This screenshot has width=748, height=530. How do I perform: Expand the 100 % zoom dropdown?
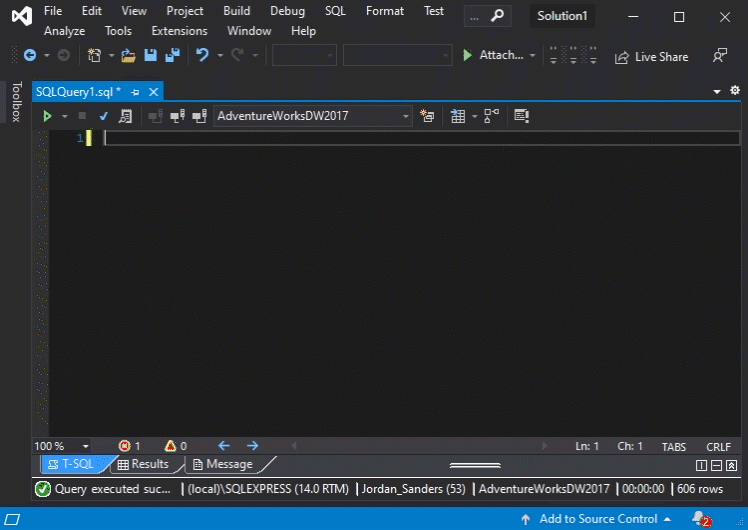click(x=85, y=446)
